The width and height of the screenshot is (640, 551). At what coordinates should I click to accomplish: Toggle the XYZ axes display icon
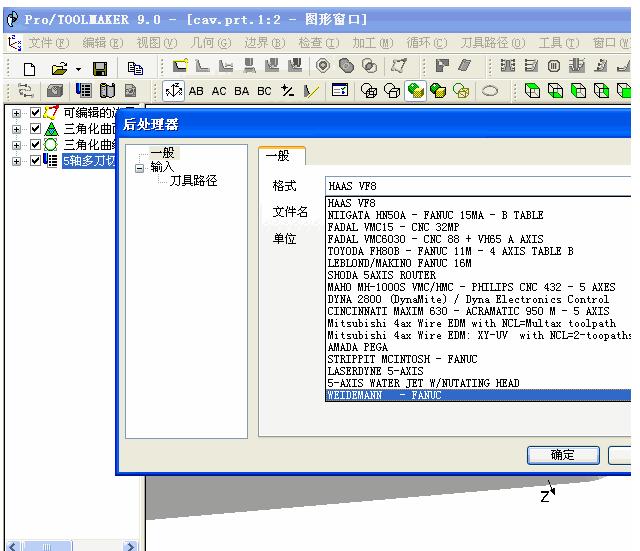[x=173, y=91]
